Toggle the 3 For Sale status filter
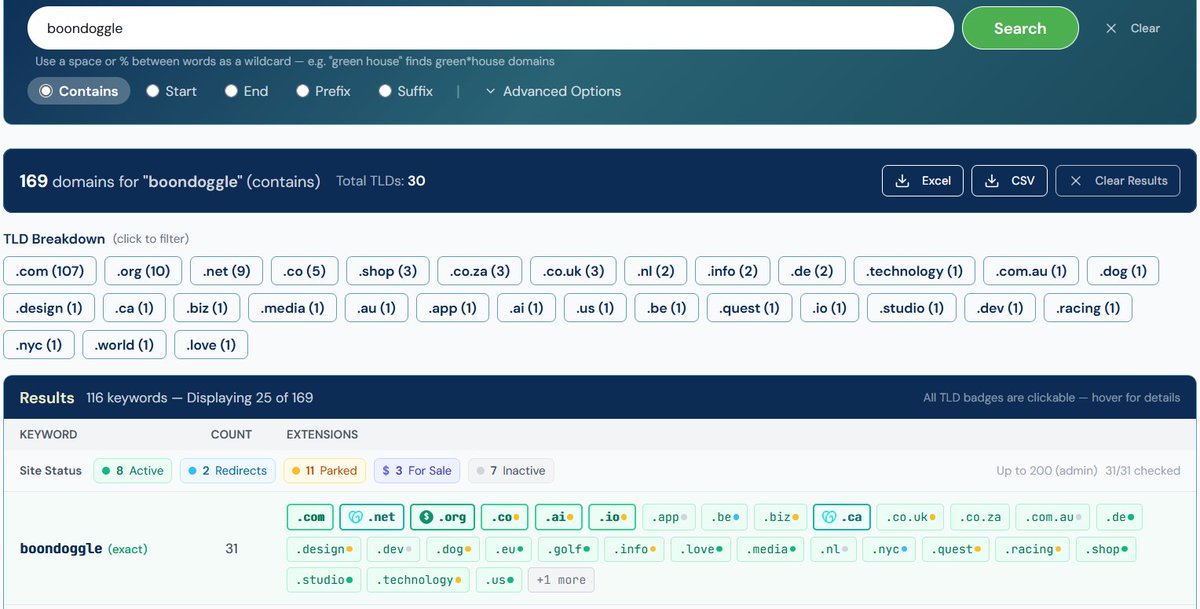This screenshot has height=609, width=1200. tap(417, 470)
